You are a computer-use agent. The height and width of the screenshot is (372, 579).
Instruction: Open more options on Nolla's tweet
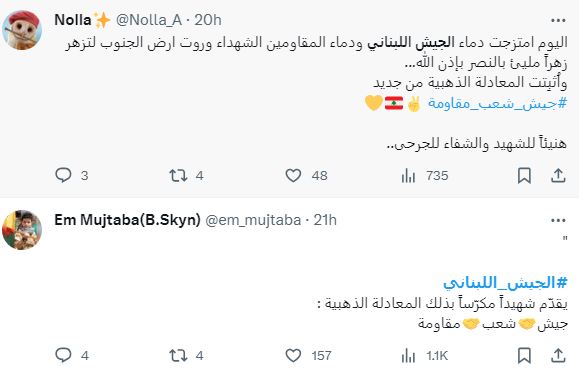coord(558,20)
